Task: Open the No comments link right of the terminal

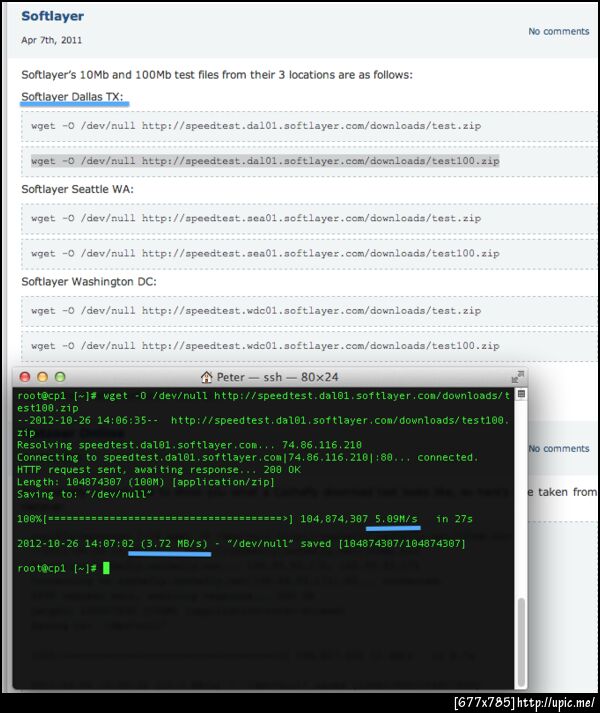Action: point(559,448)
